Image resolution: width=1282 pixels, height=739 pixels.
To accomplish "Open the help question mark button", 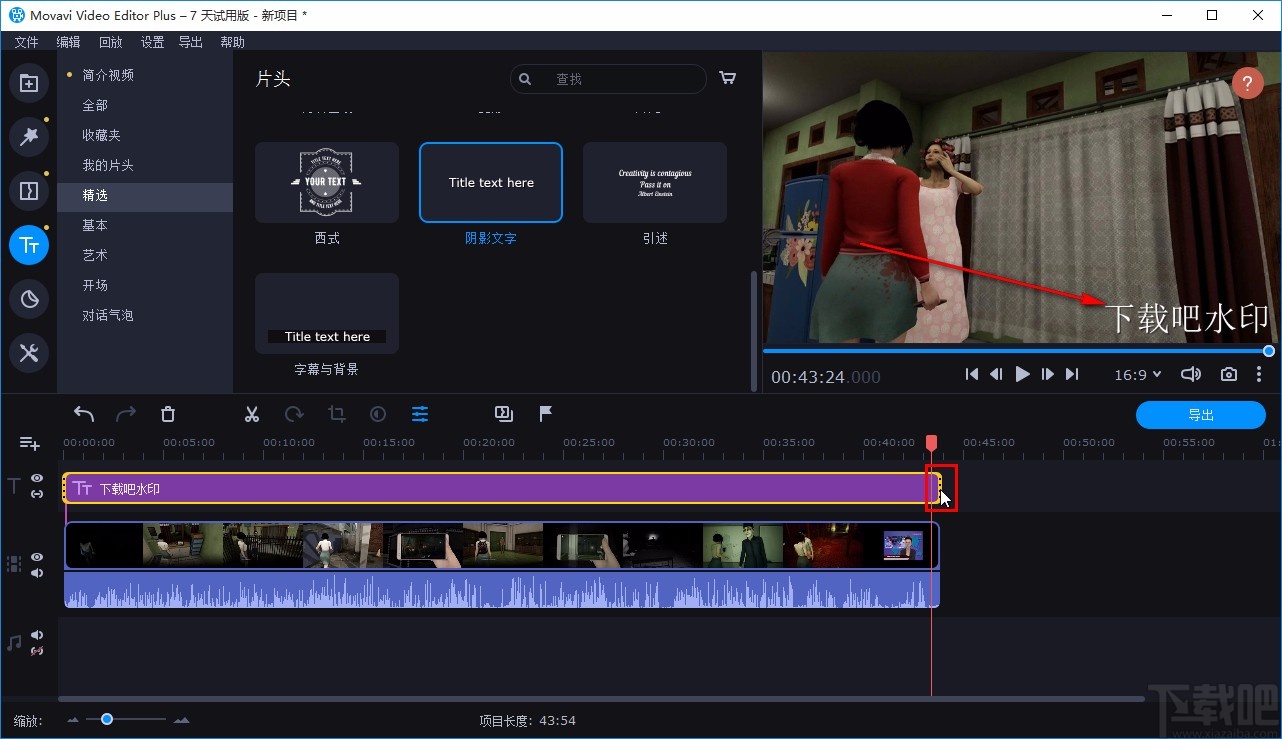I will pyautogui.click(x=1247, y=83).
